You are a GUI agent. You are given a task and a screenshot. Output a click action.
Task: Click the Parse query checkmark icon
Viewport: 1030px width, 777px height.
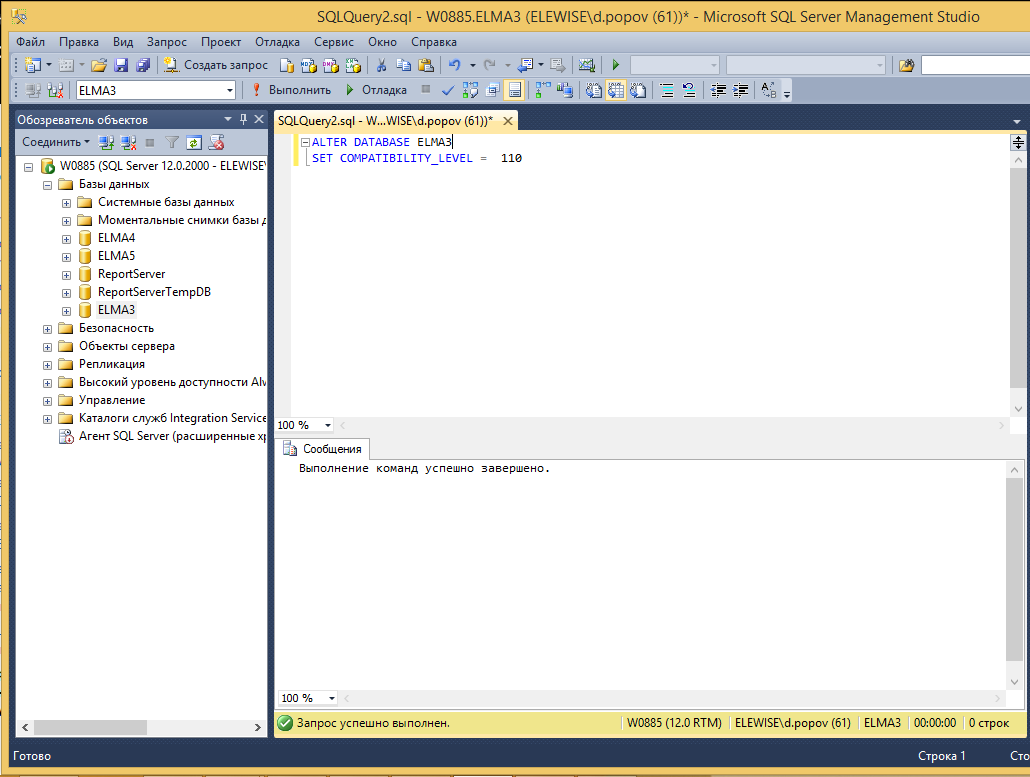point(448,90)
